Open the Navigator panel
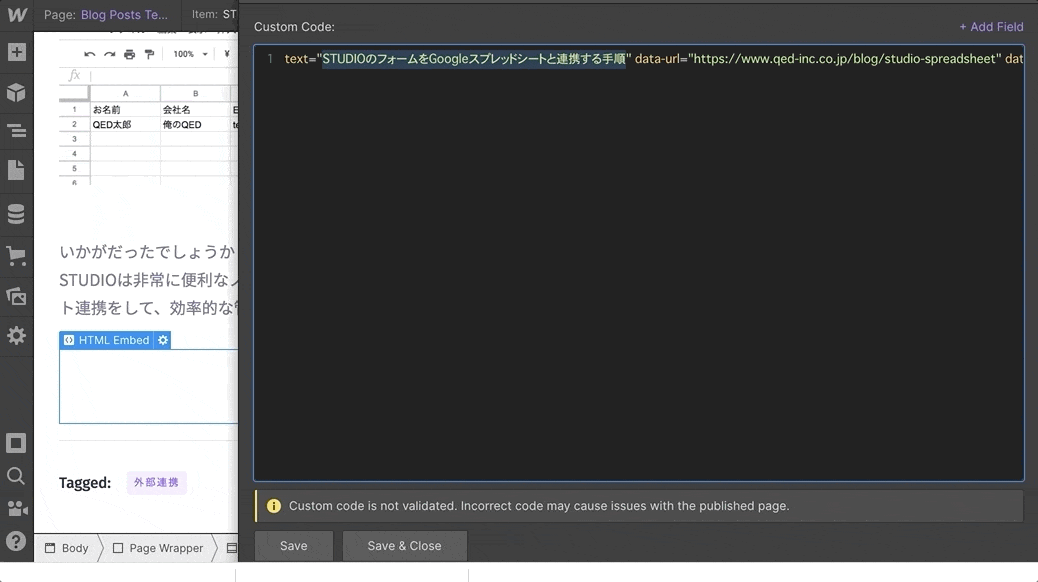1038x582 pixels. [17, 130]
